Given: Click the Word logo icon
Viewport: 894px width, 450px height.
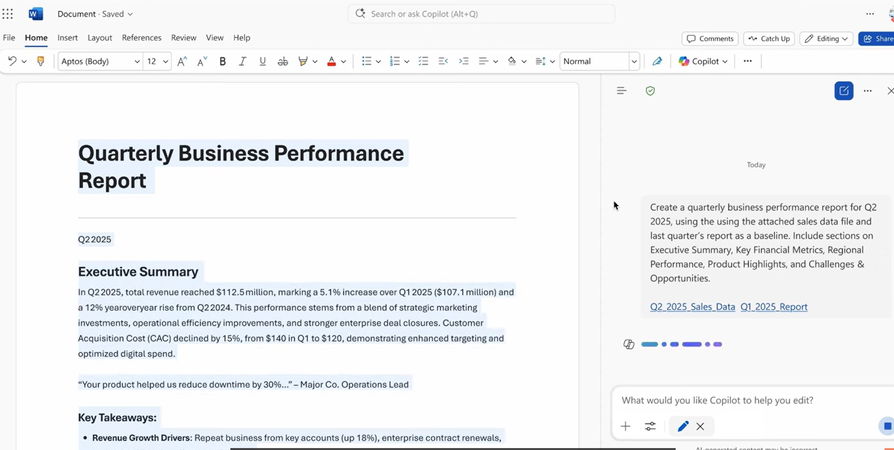Looking at the screenshot, I should coord(35,14).
